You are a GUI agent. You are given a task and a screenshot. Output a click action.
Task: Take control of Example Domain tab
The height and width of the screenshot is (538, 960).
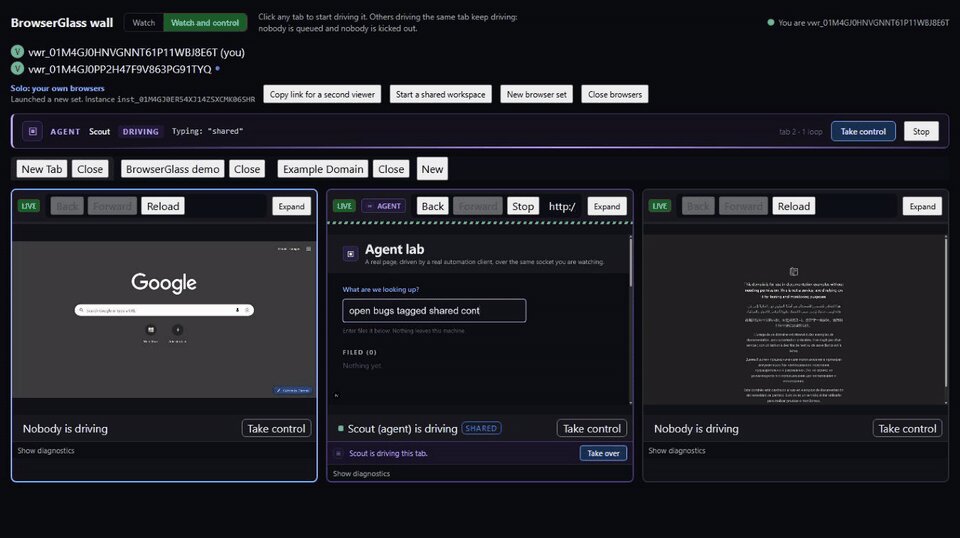(x=907, y=428)
